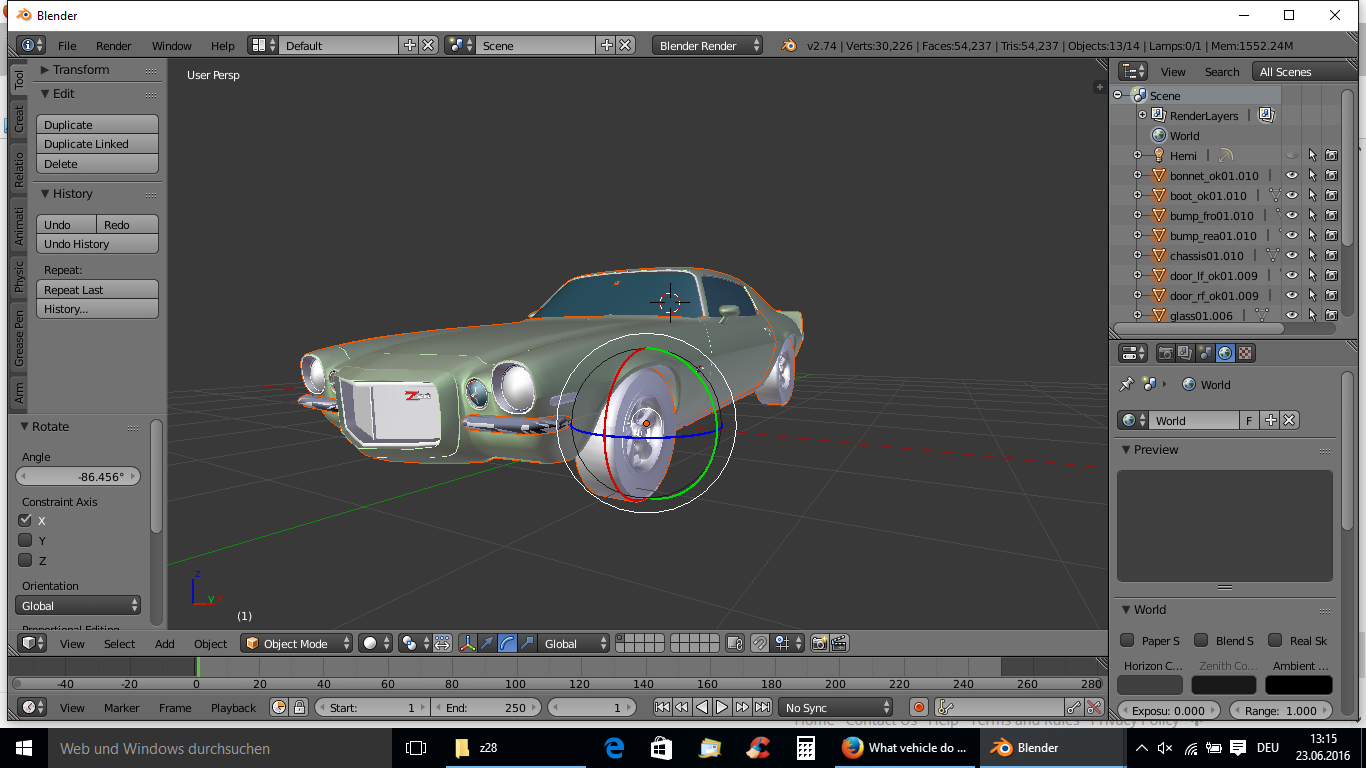Viewport: 1366px width, 768px height.
Task: Click the lock layers to scene icon
Action: tap(735, 644)
